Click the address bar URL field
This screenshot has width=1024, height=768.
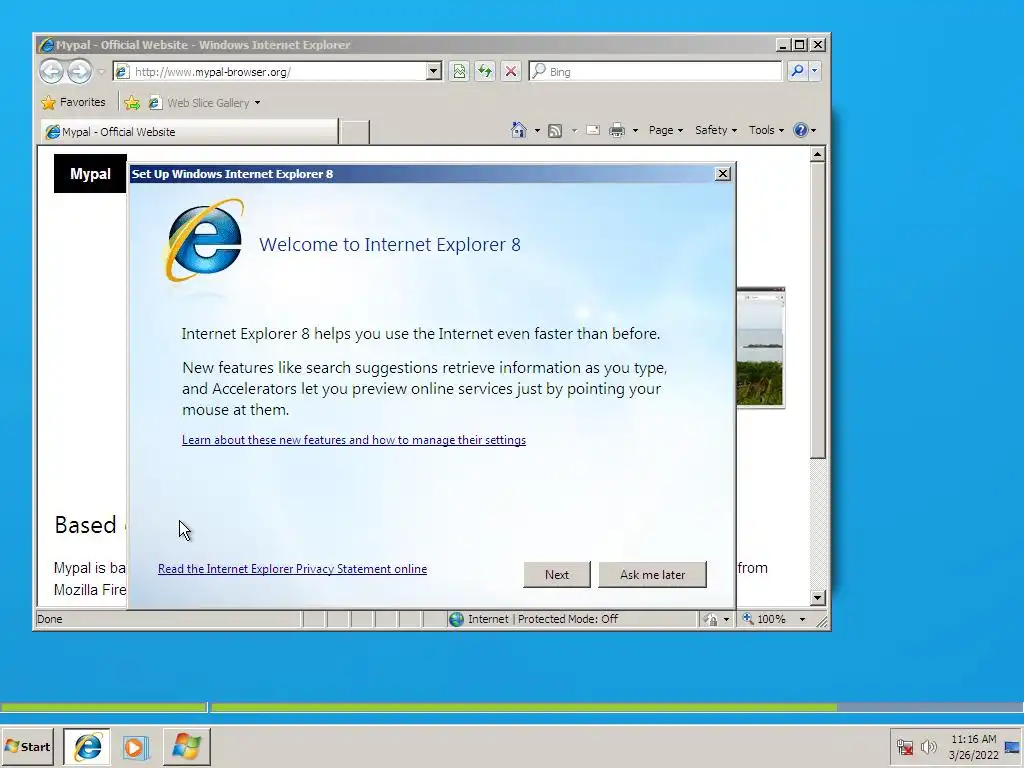tap(270, 72)
